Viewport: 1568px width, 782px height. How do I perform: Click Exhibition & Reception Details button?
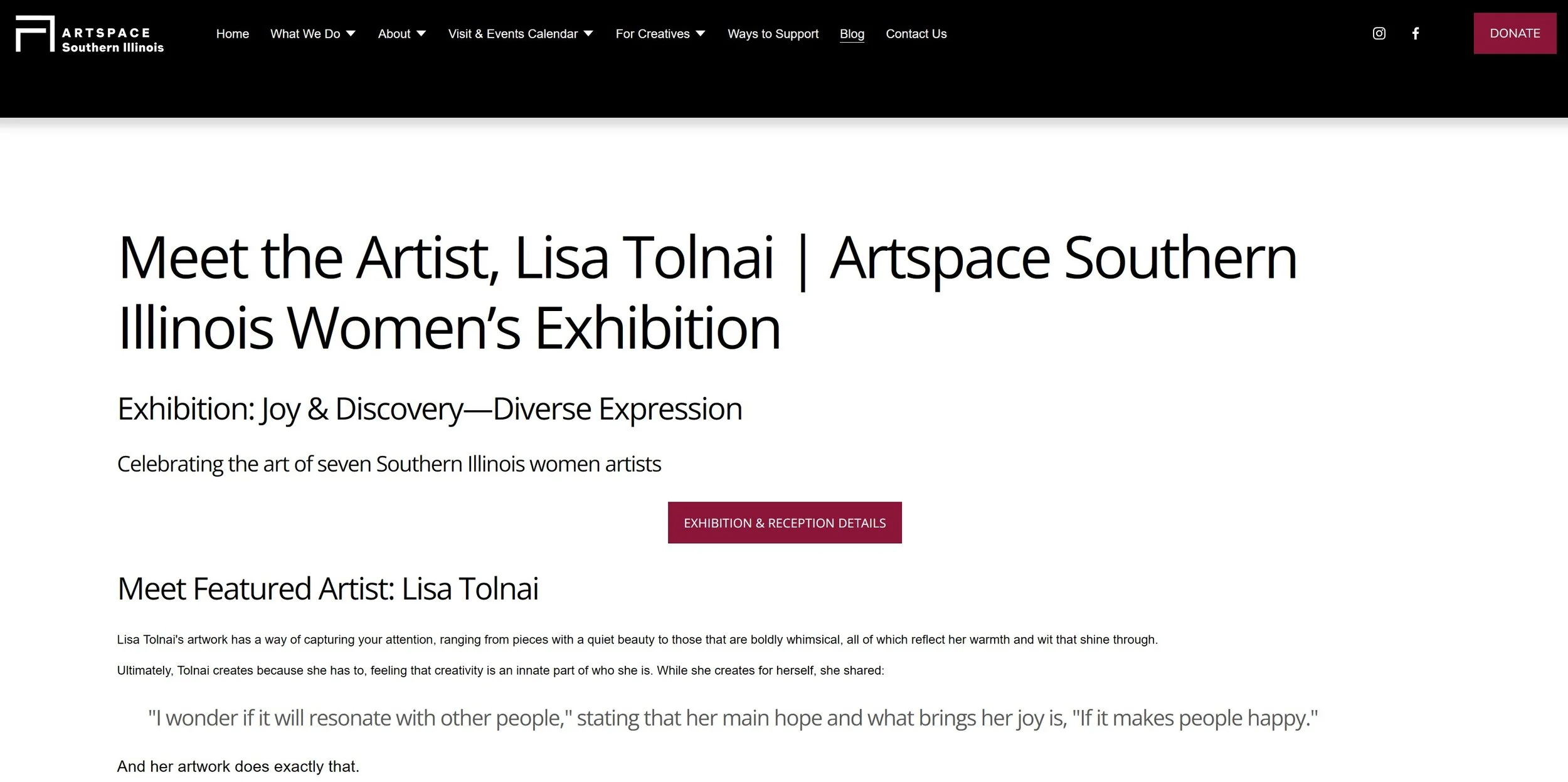785,522
